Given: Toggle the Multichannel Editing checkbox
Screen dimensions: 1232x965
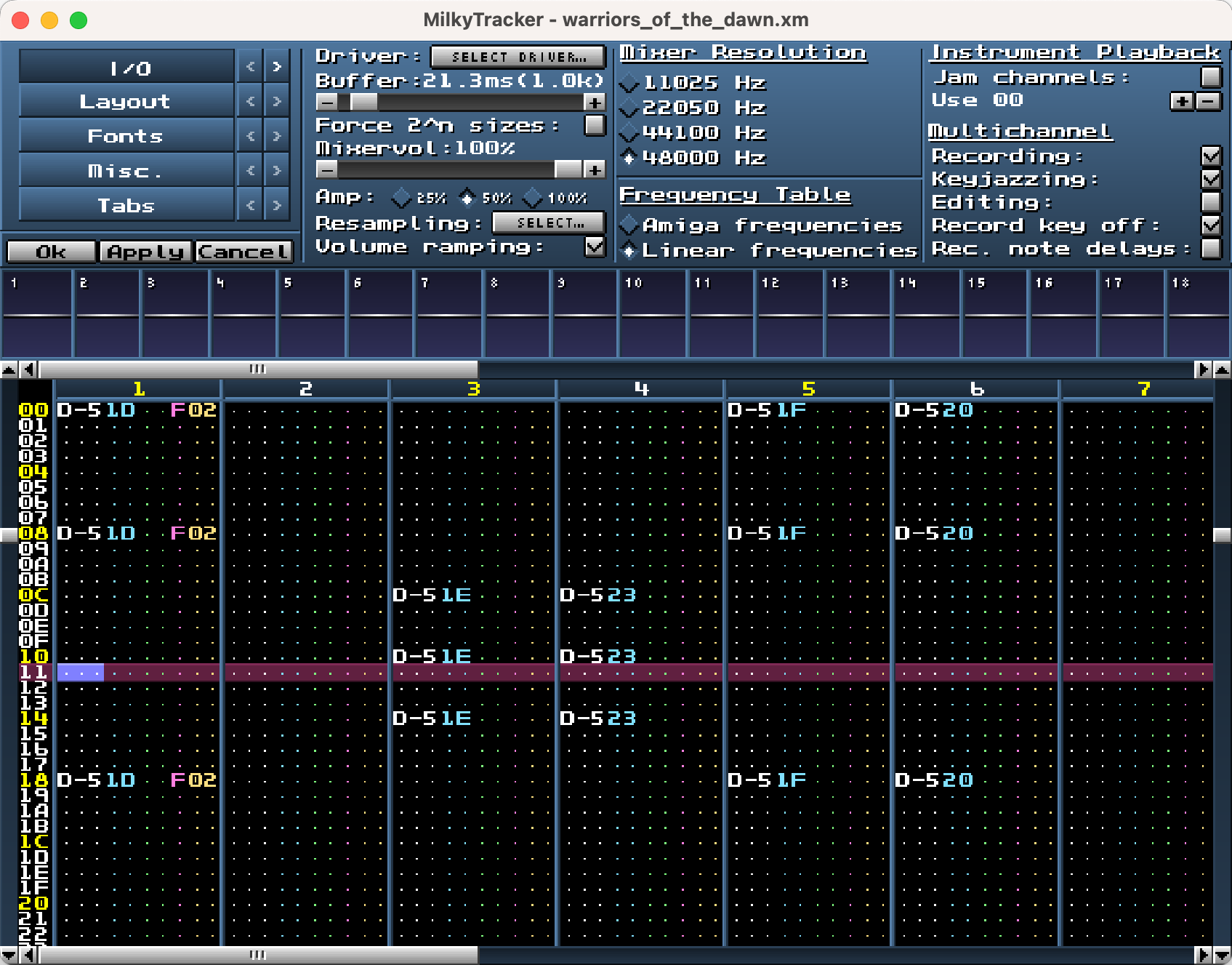Looking at the screenshot, I should [x=1211, y=202].
